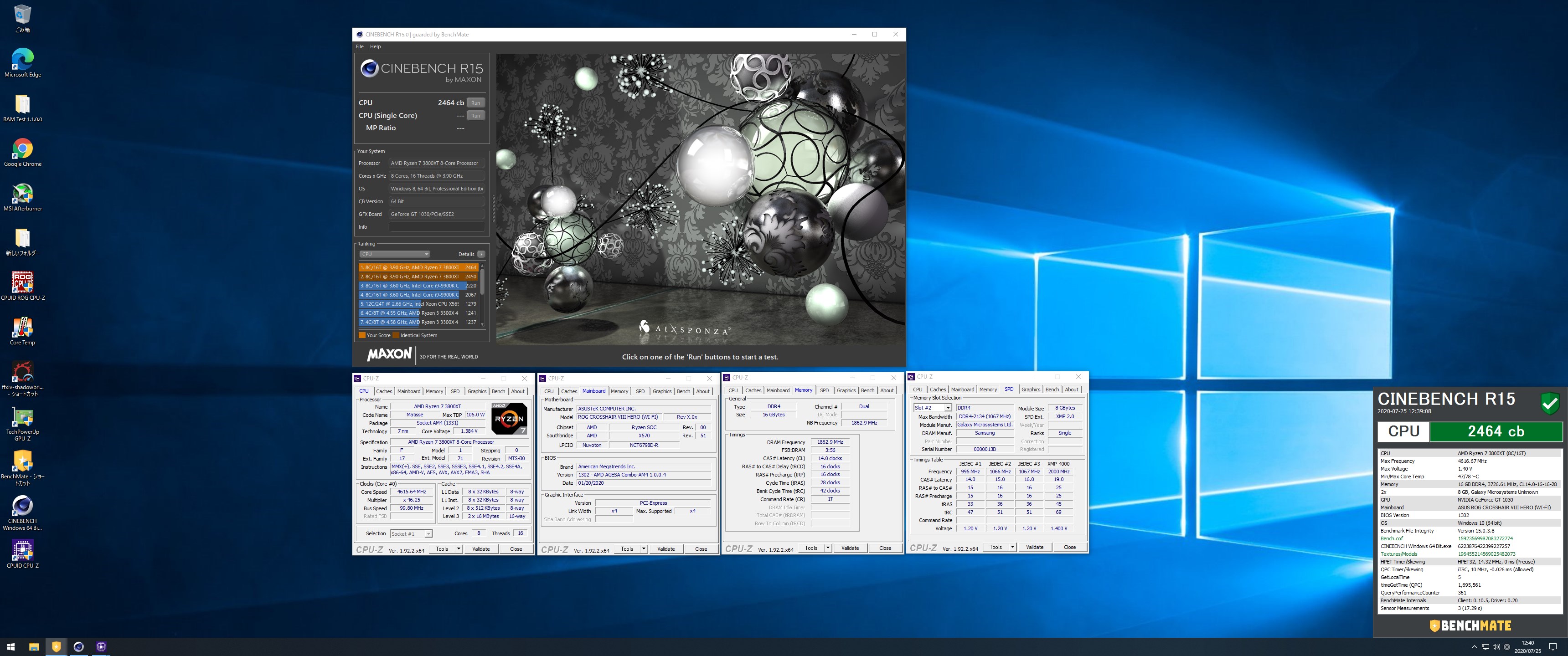Launch MSI Afterburner desktop icon
This screenshot has height=656, width=1568.
coord(22,196)
